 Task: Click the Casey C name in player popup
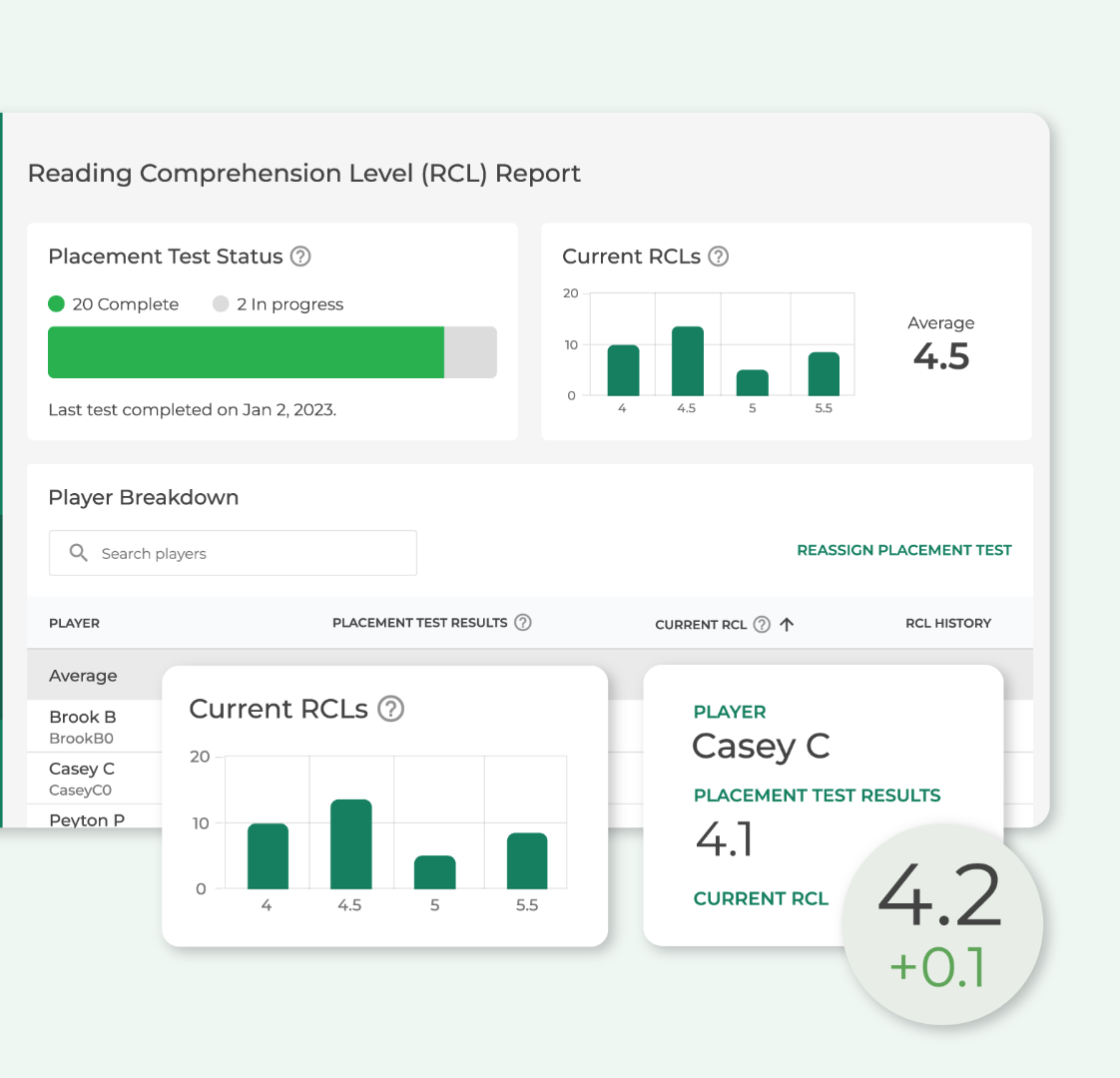pyautogui.click(x=761, y=747)
